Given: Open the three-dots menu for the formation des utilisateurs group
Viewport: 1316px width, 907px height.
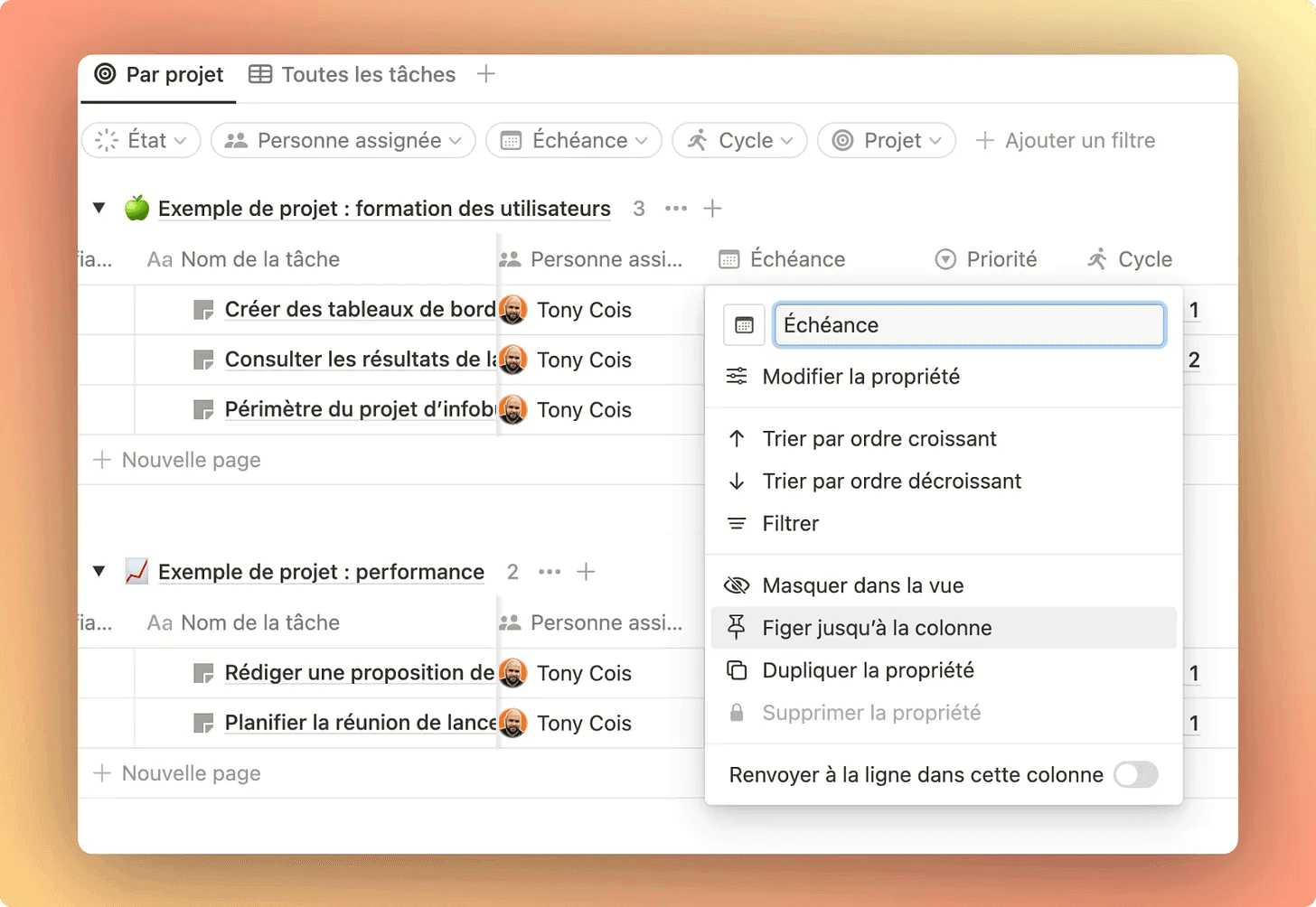Looking at the screenshot, I should (675, 209).
